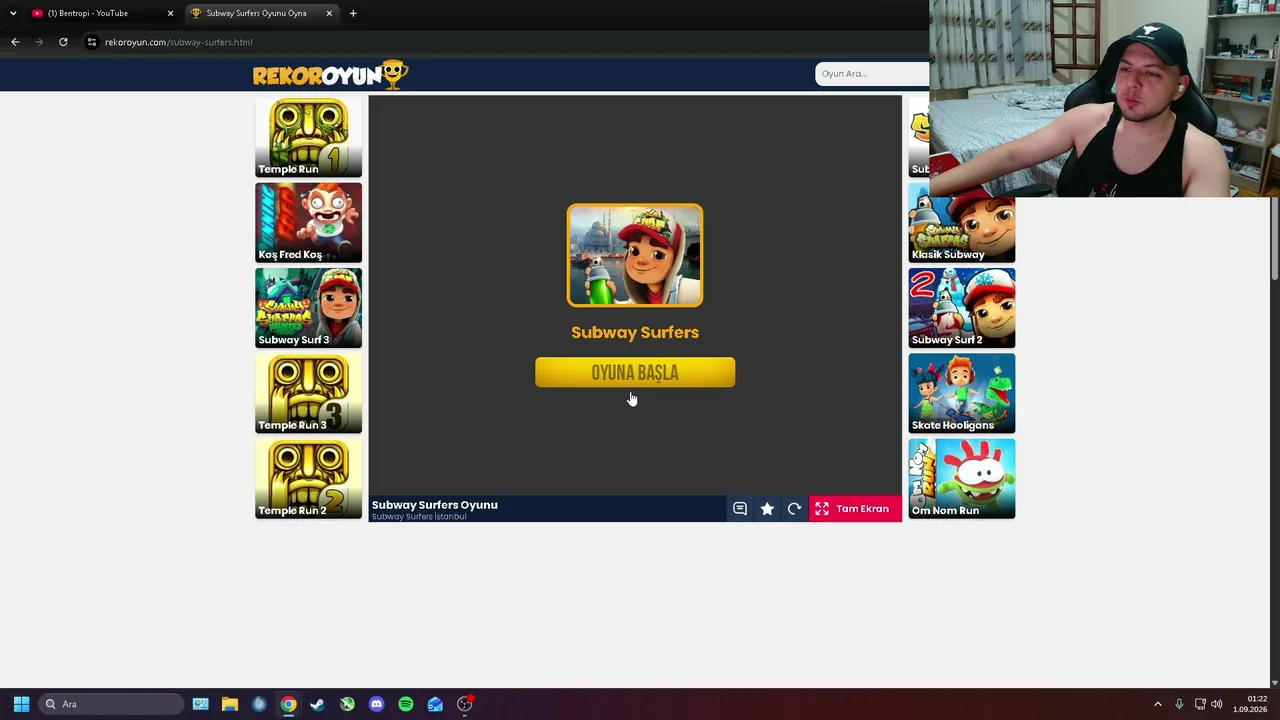Open the Om Nom Run game thumbnail
Image resolution: width=1280 pixels, height=720 pixels.
pos(961,479)
